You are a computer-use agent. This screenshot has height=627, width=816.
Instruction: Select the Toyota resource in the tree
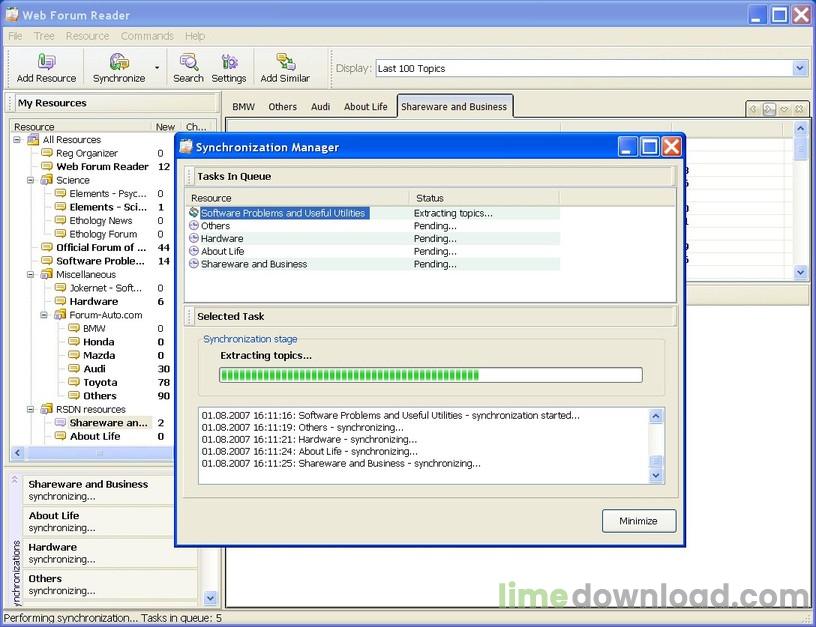coord(100,381)
